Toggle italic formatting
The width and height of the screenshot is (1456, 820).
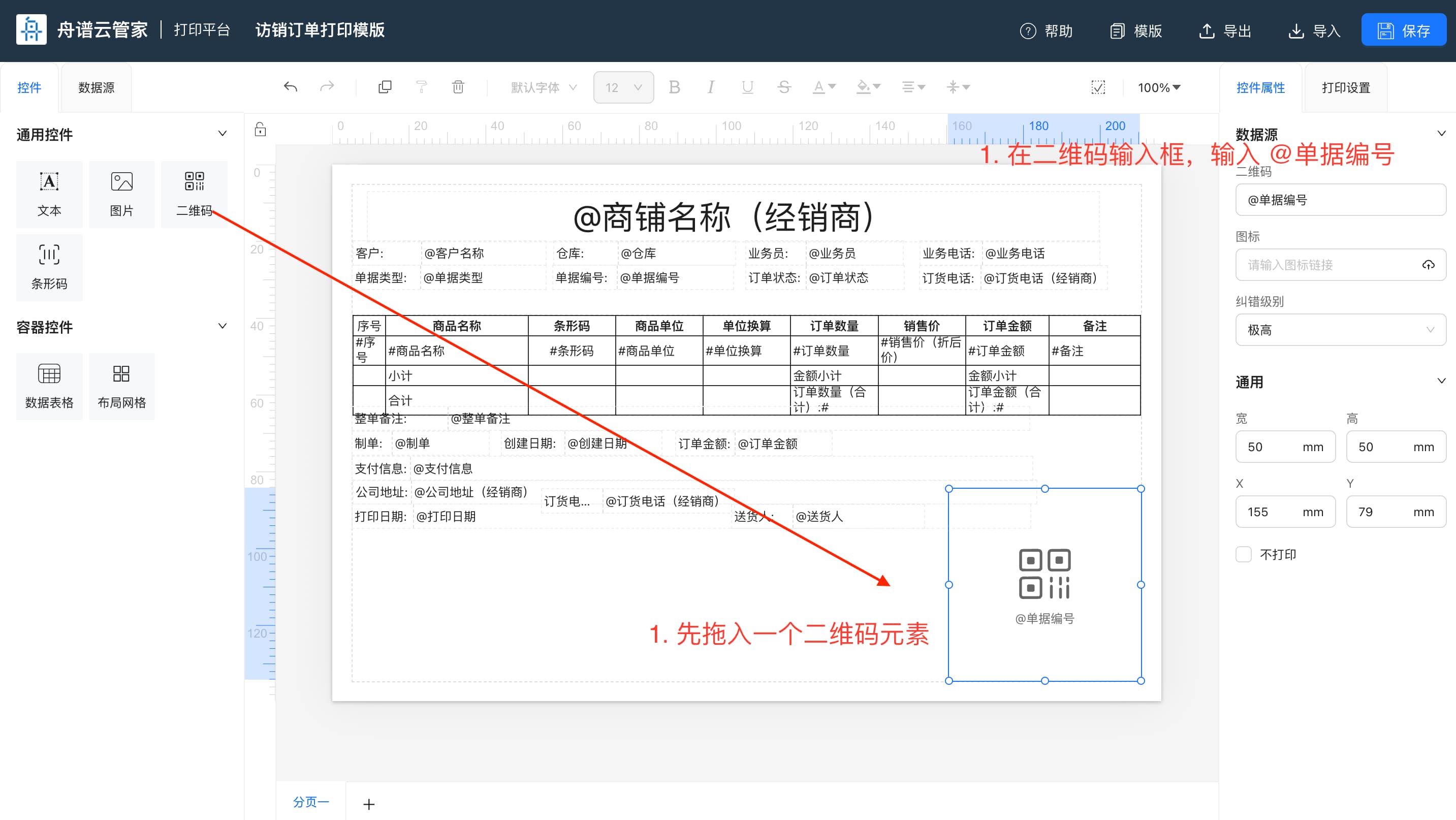pos(711,87)
